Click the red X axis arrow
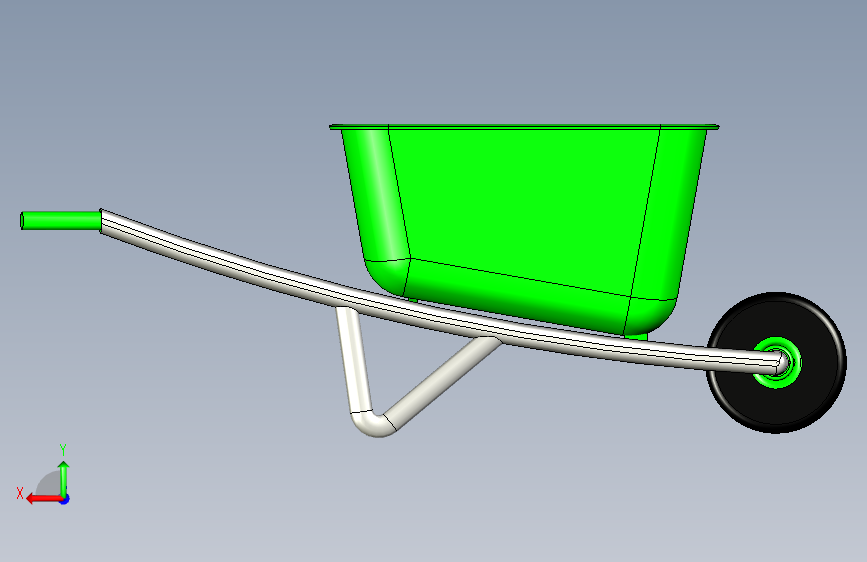The height and width of the screenshot is (562, 867). (44, 499)
